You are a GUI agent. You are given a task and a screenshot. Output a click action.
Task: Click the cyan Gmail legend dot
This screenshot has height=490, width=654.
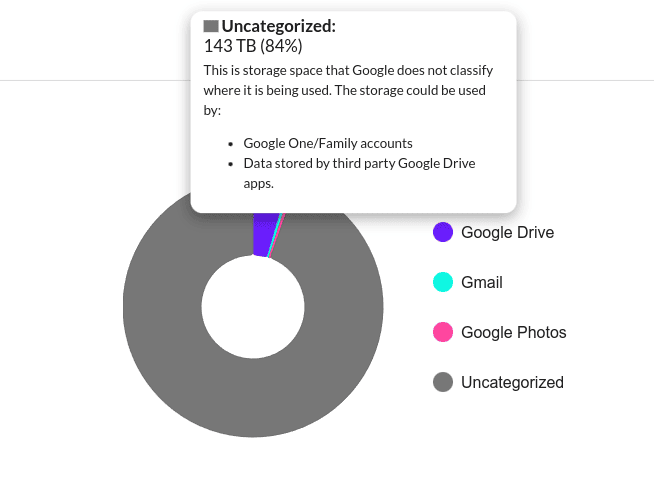[443, 282]
